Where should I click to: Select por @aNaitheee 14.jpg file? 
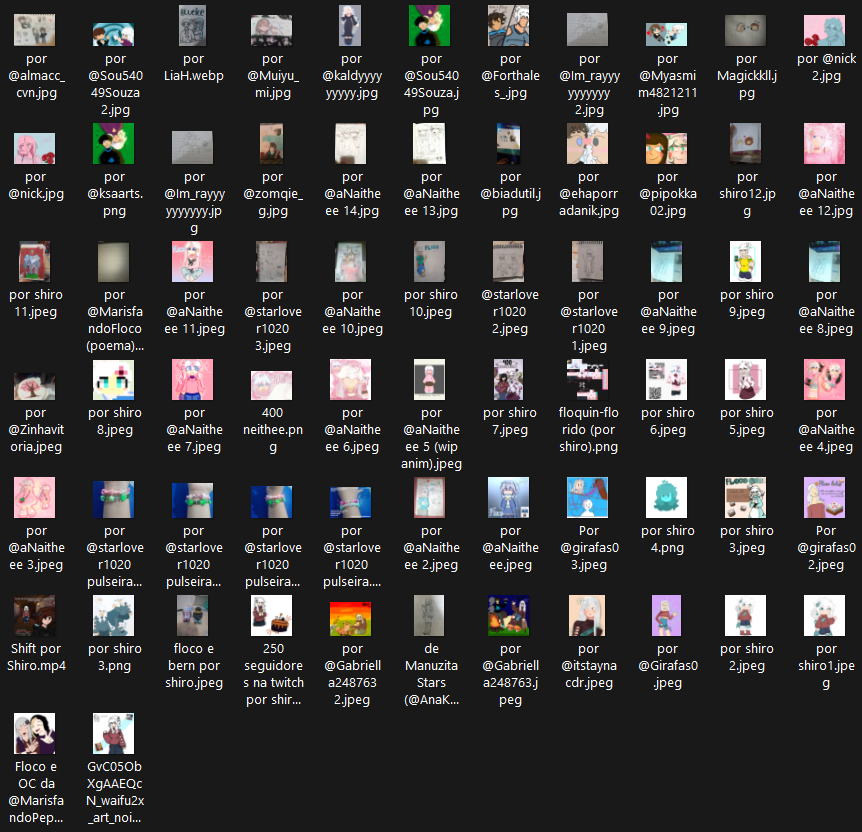click(x=350, y=144)
